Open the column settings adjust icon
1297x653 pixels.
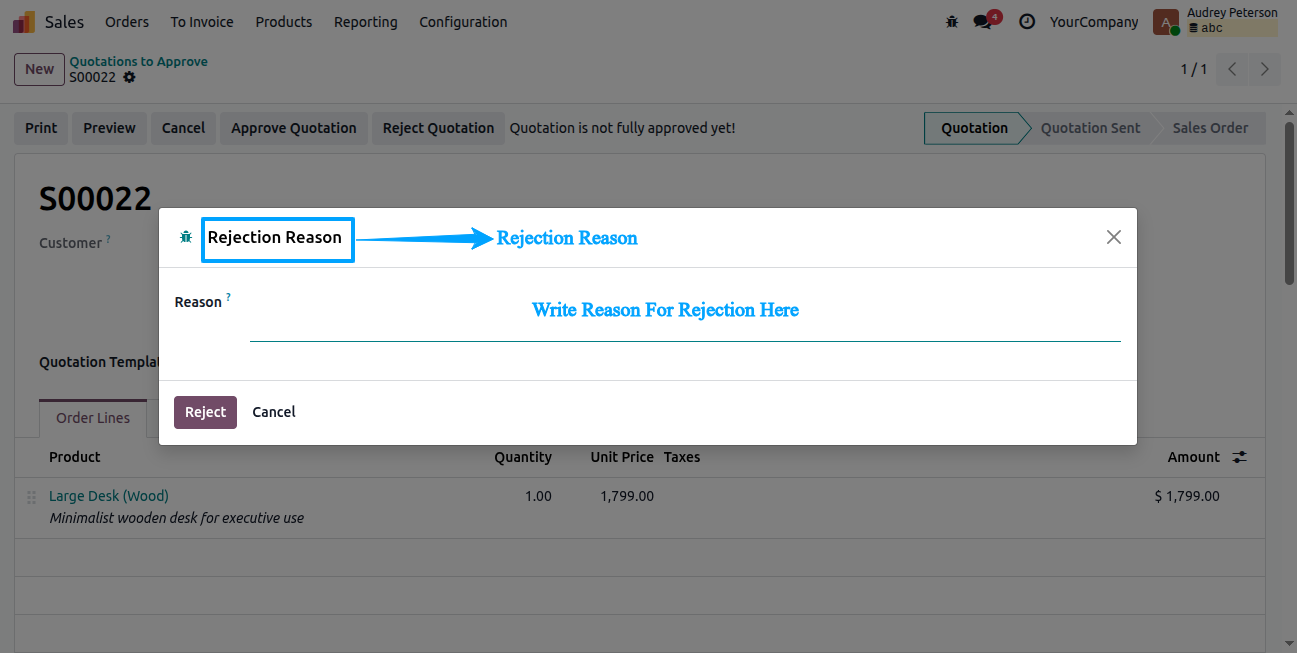[x=1239, y=457]
